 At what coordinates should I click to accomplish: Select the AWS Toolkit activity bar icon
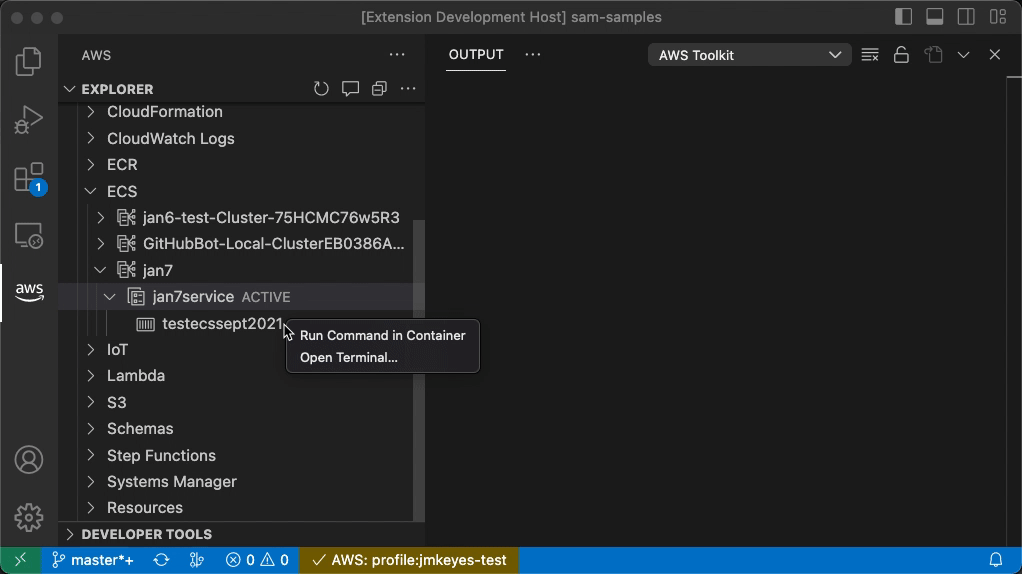29,292
